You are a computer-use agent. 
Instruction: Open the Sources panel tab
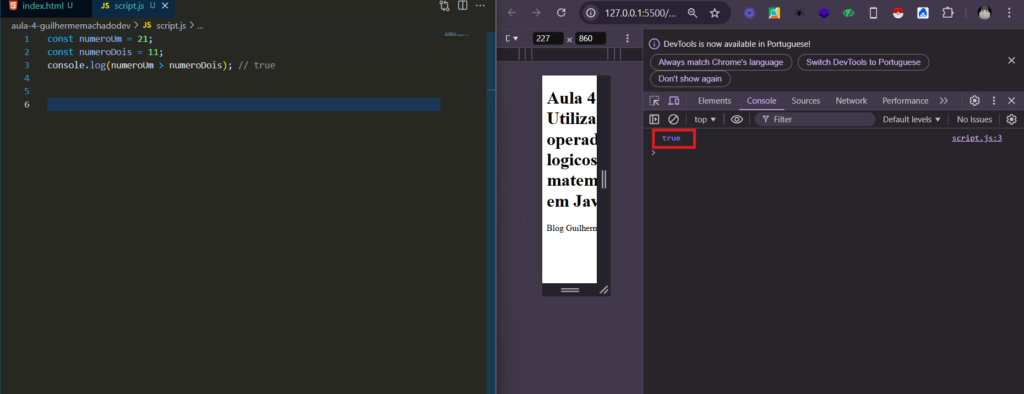click(805, 101)
